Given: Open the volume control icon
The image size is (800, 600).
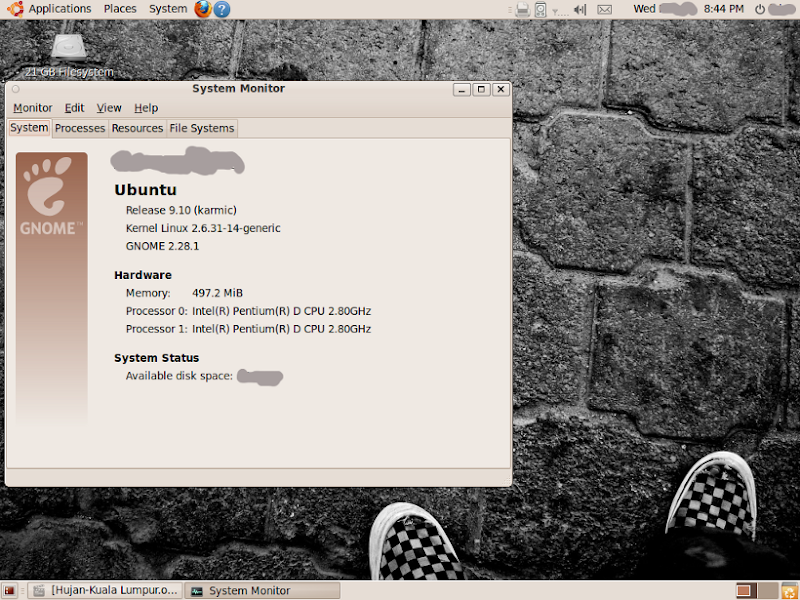Looking at the screenshot, I should click(x=580, y=9).
